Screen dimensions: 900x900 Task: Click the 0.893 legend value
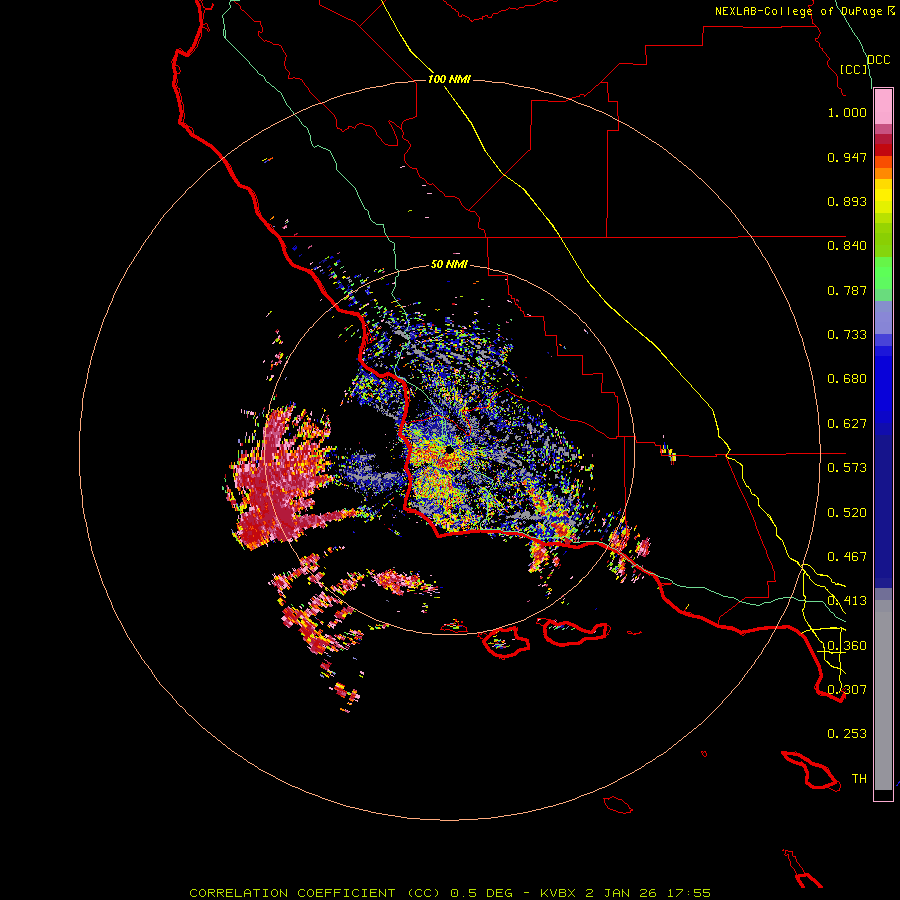click(847, 201)
